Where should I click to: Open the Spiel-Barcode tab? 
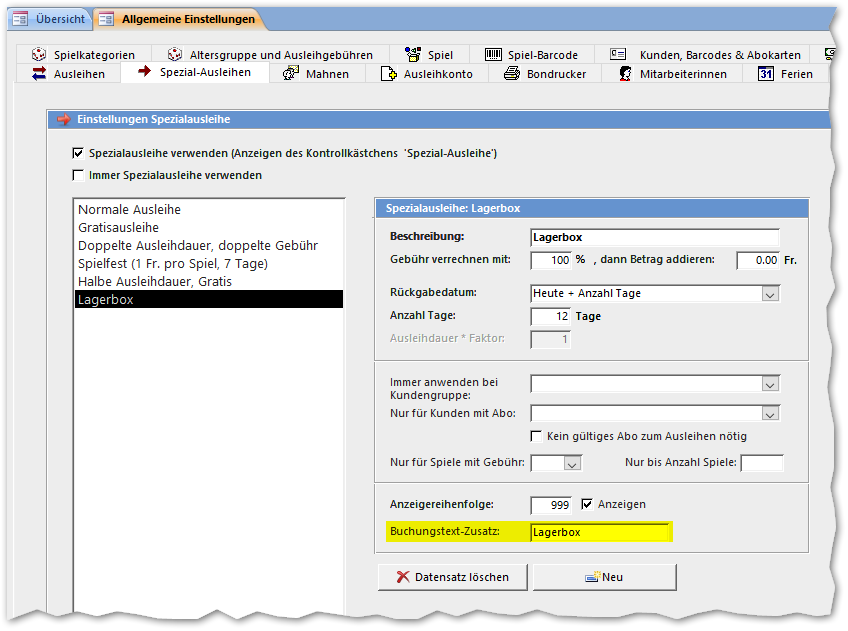point(532,55)
